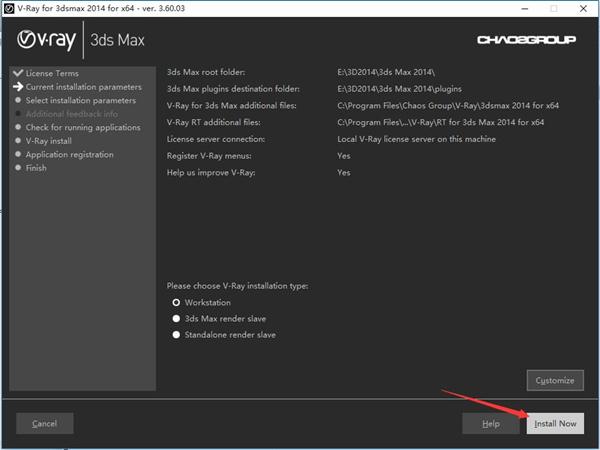This screenshot has height=450, width=600.
Task: Click the Chaos Group logo
Action: (527, 40)
